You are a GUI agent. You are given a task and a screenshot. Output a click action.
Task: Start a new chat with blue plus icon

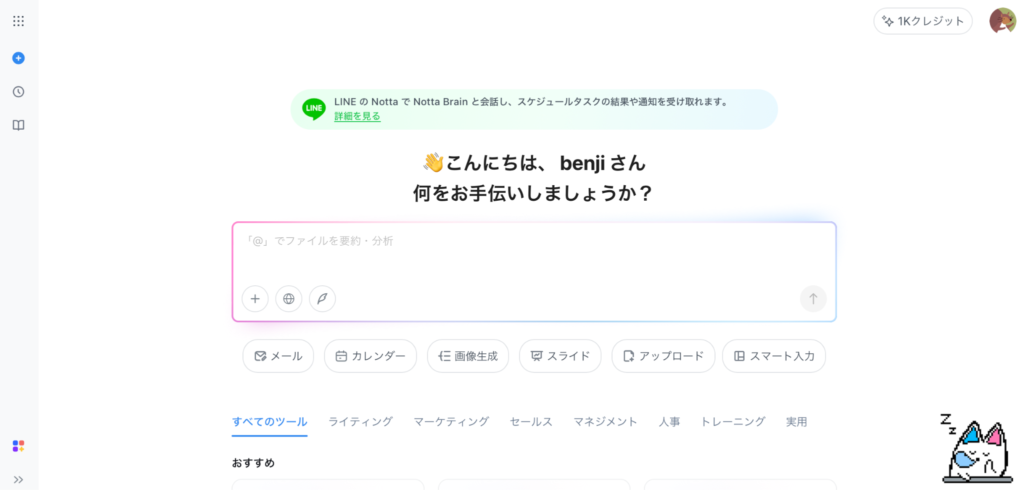[x=18, y=58]
